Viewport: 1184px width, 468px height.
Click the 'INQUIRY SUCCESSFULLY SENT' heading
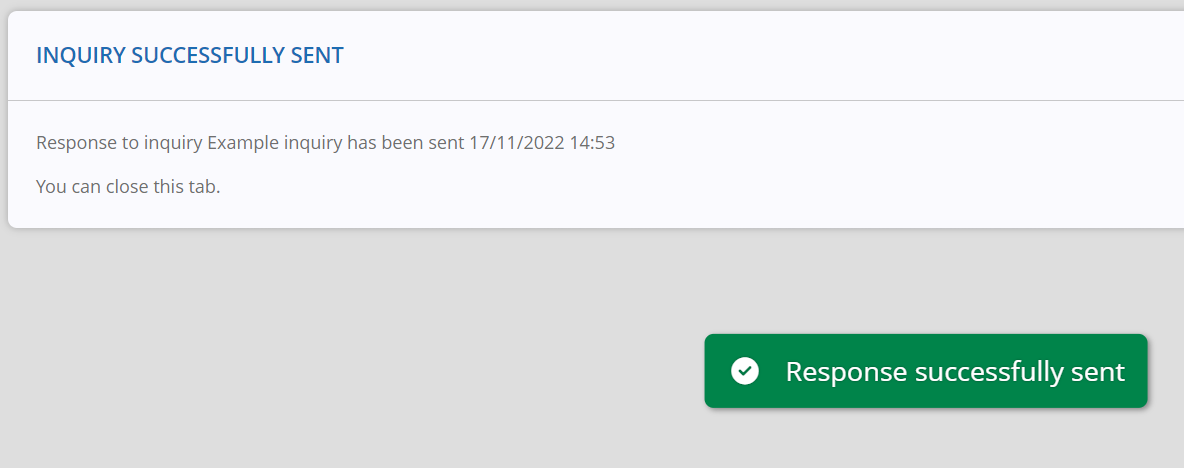(x=190, y=55)
